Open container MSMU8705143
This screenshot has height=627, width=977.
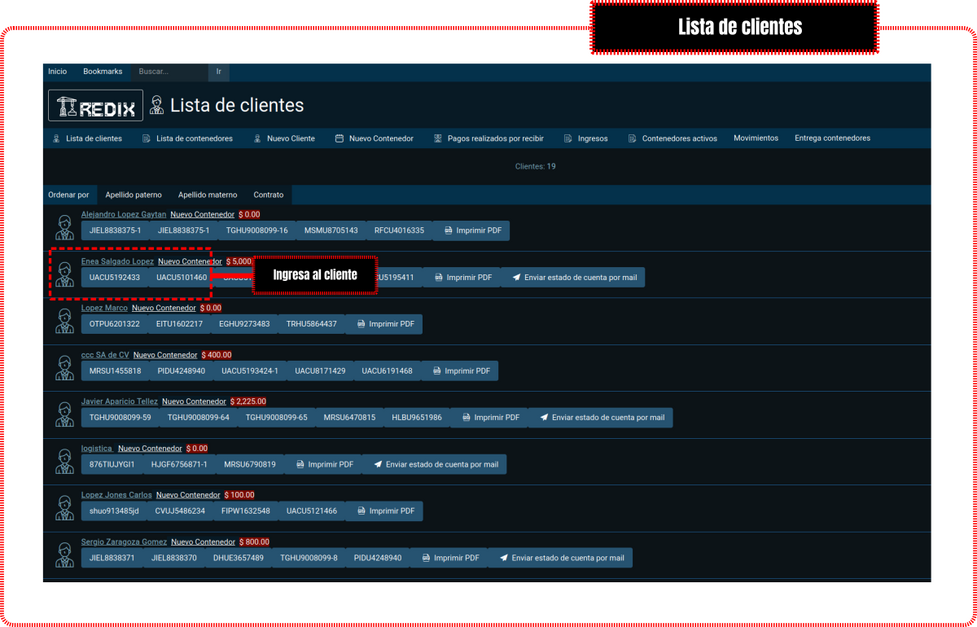tap(331, 231)
